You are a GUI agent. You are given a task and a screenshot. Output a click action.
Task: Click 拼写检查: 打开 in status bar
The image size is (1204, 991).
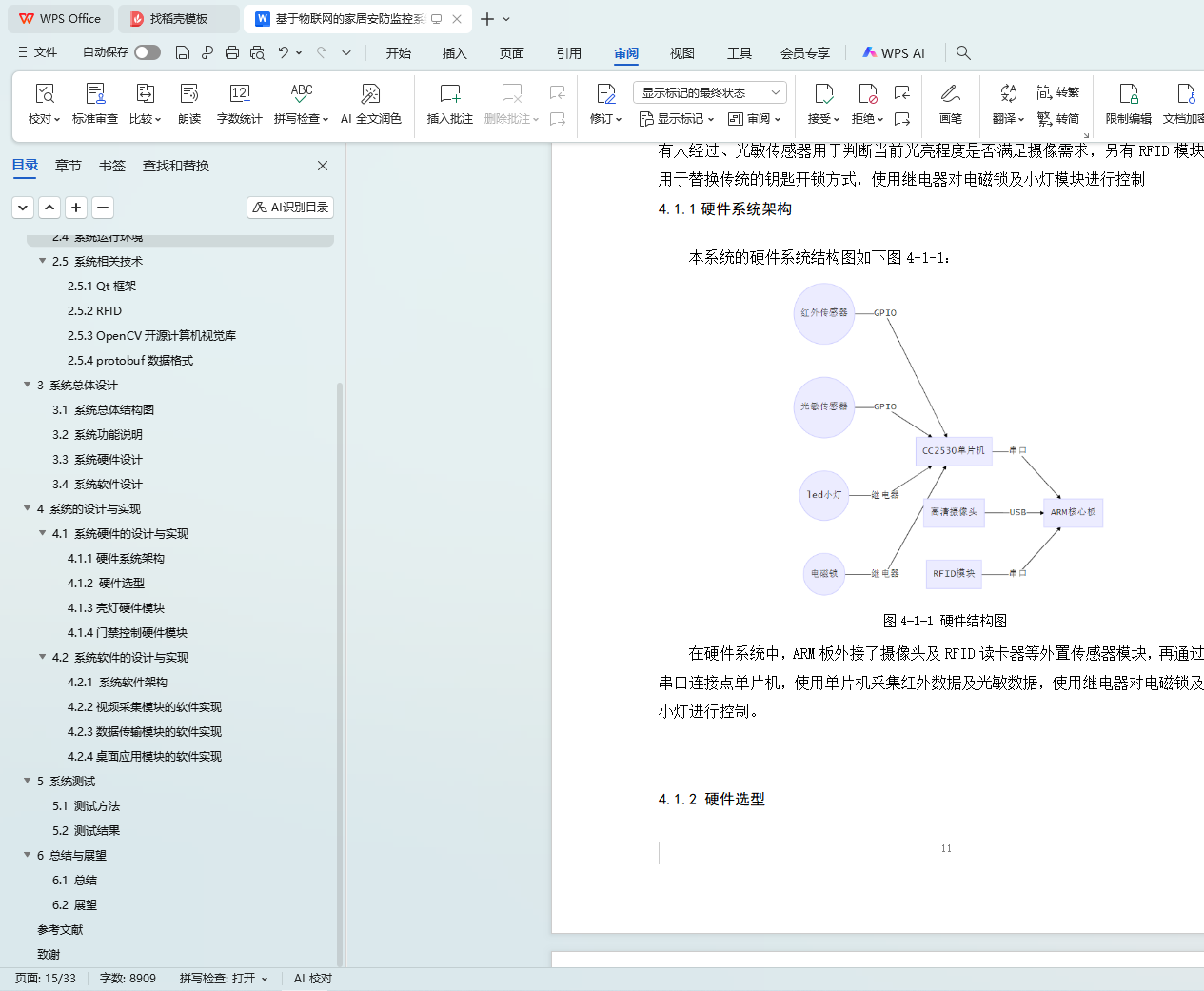tap(223, 979)
